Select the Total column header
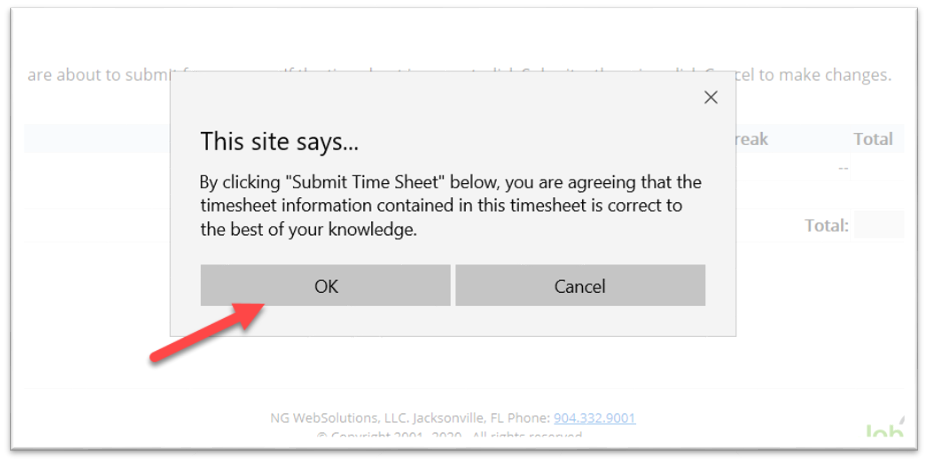The image size is (928, 463). [x=872, y=139]
